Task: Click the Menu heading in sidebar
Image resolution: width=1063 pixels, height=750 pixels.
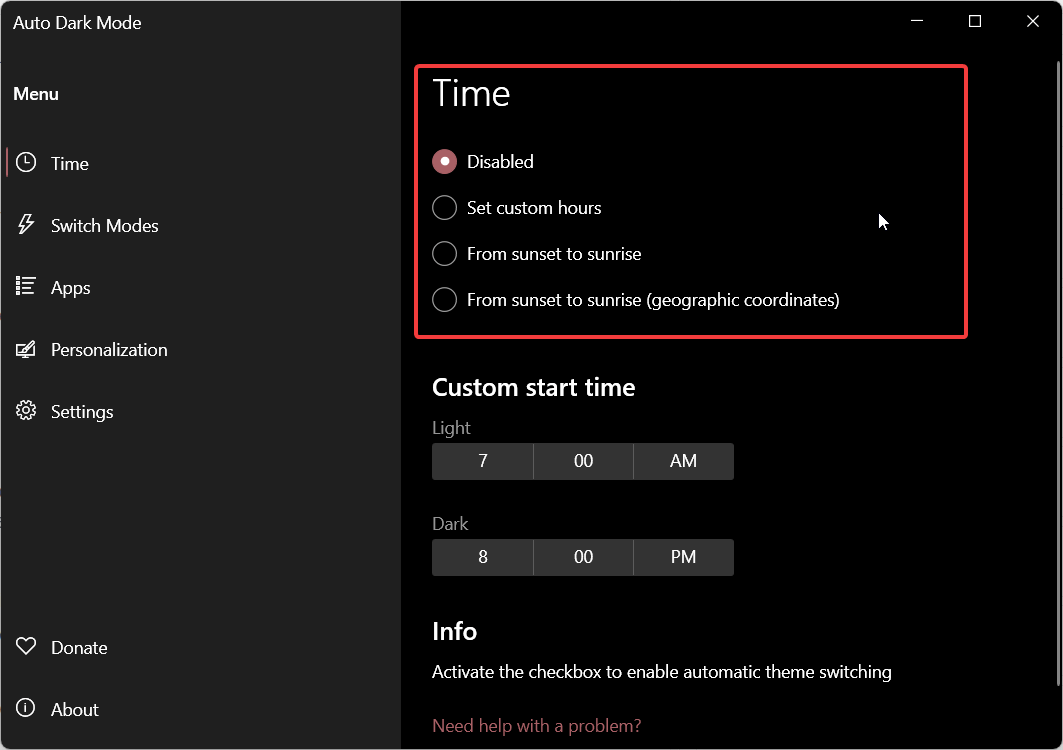Action: click(36, 94)
